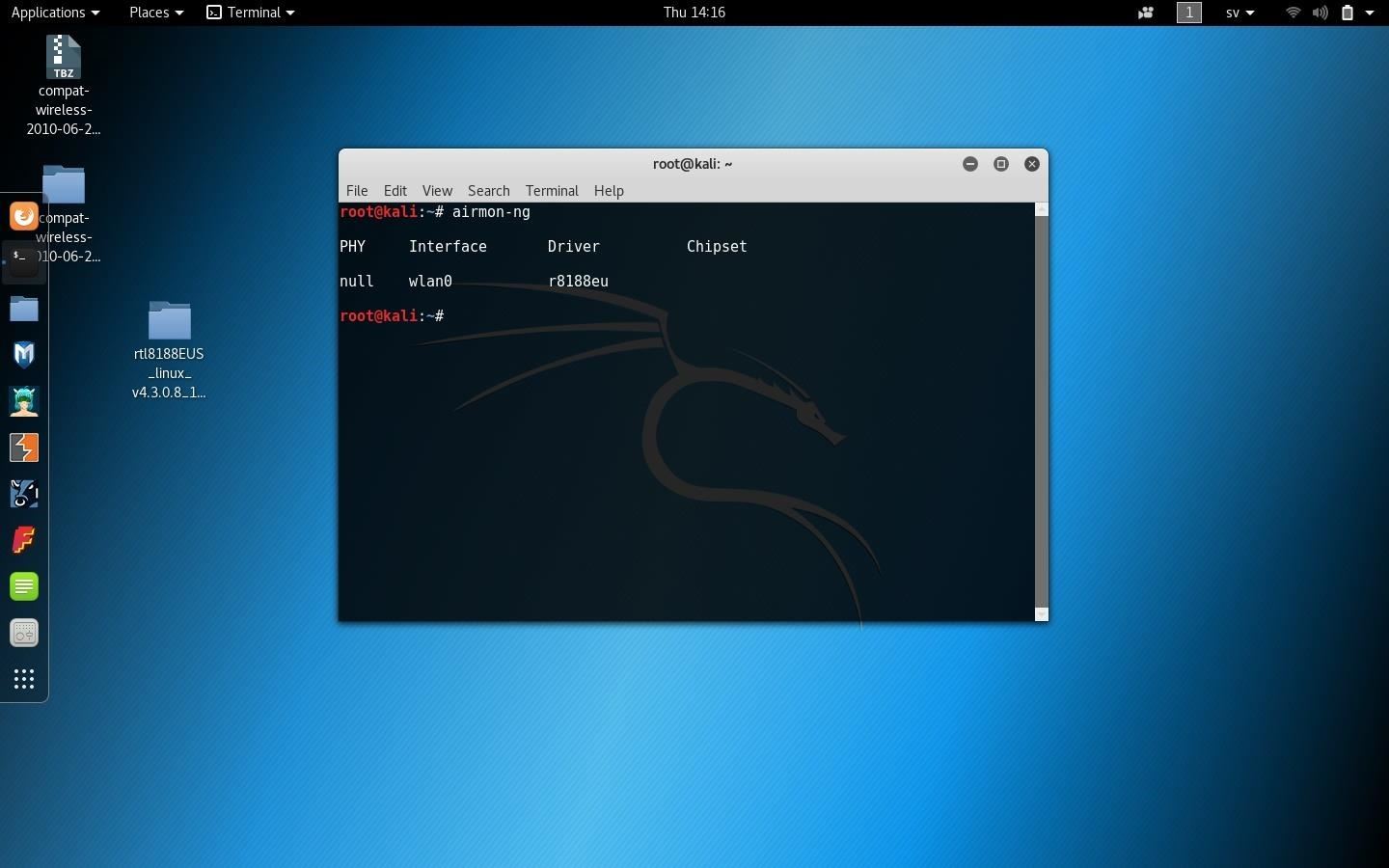Expand the system menu arrow in top bar

pyautogui.click(x=1370, y=13)
